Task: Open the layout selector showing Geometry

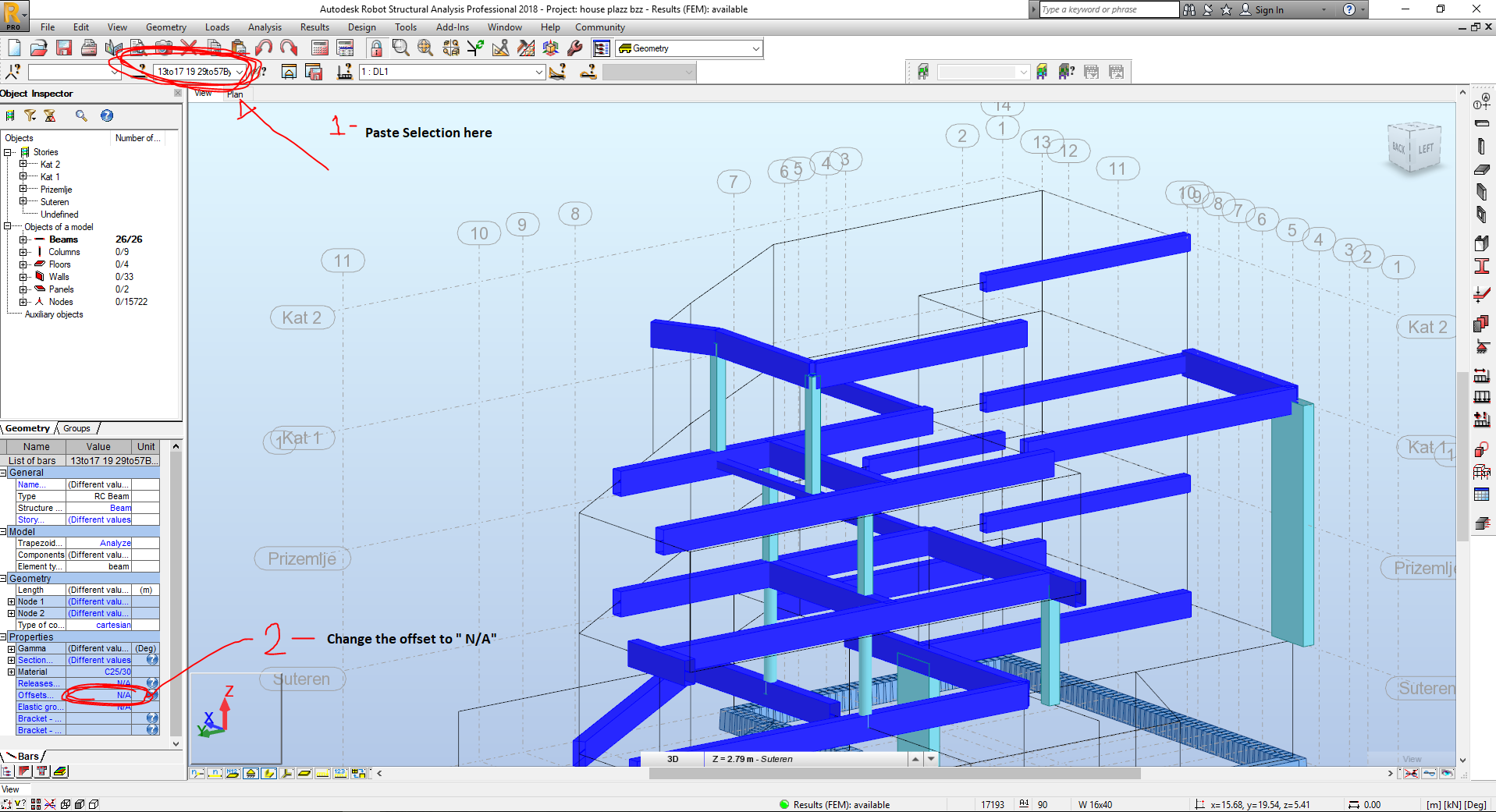Action: click(687, 48)
